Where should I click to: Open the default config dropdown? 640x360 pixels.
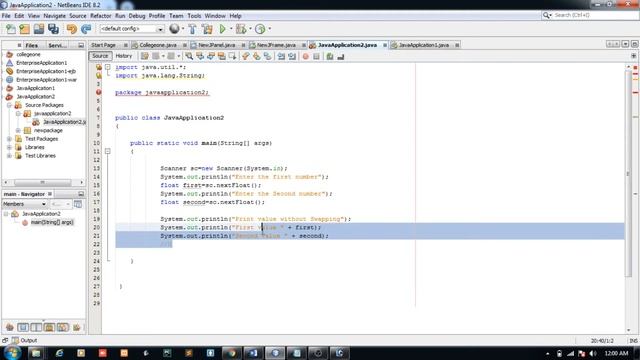pos(160,29)
